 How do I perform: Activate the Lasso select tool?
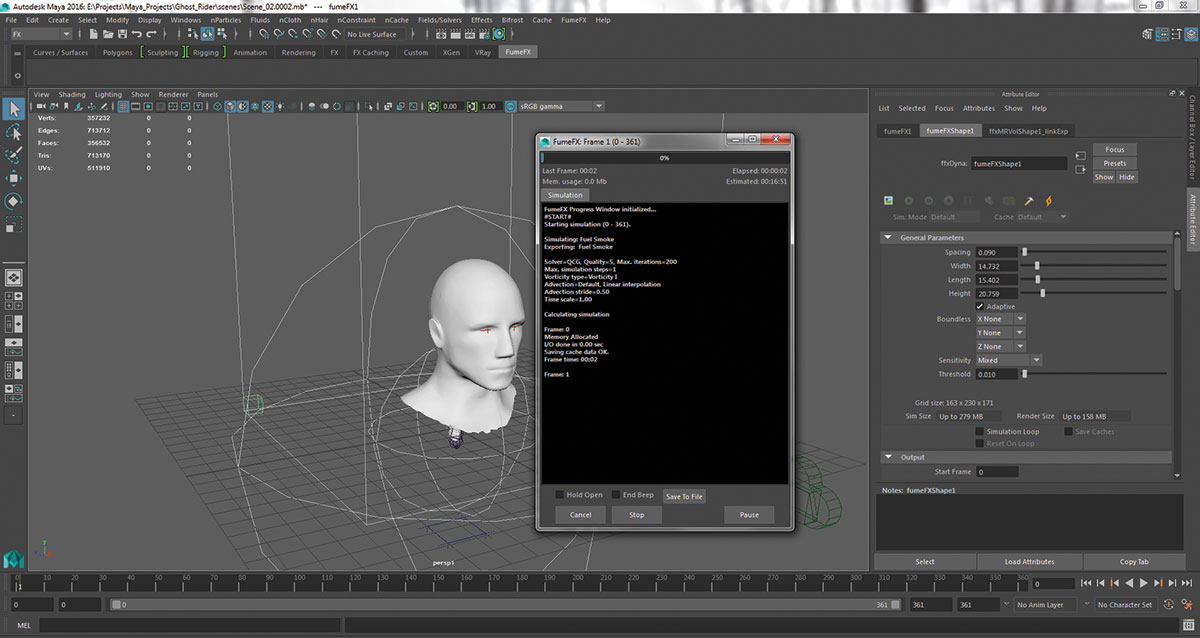click(14, 132)
